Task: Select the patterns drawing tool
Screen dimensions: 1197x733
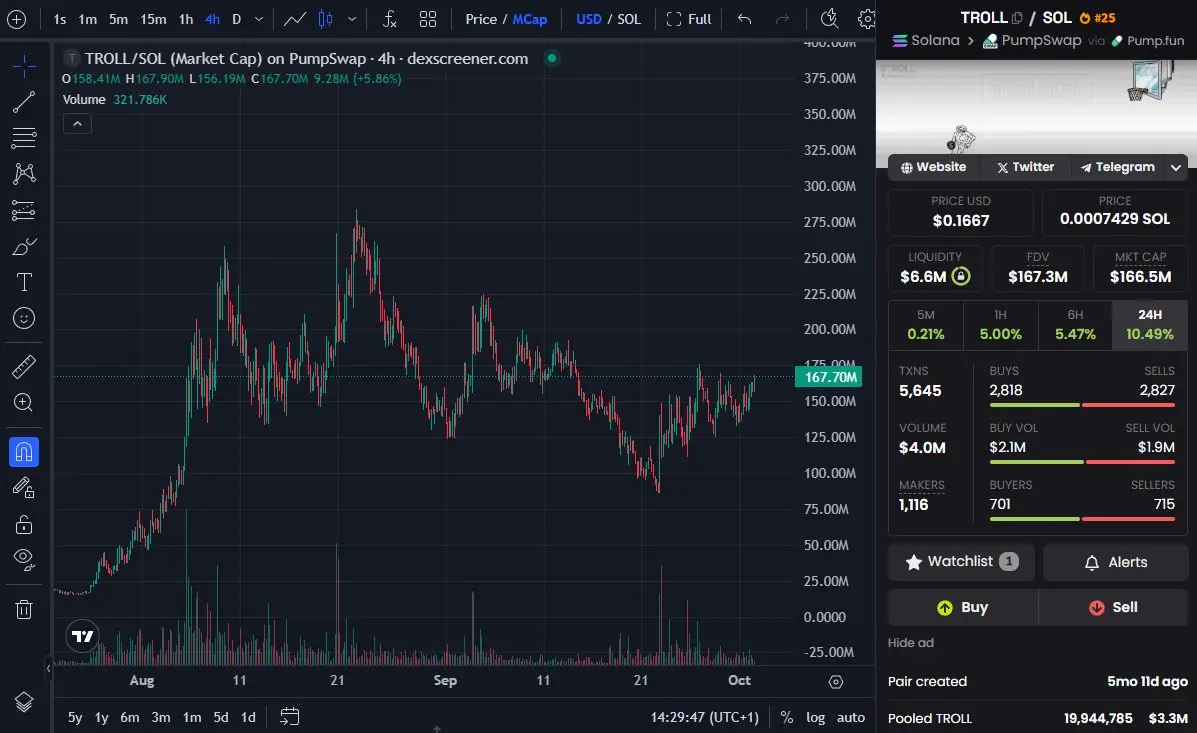Action: (24, 174)
